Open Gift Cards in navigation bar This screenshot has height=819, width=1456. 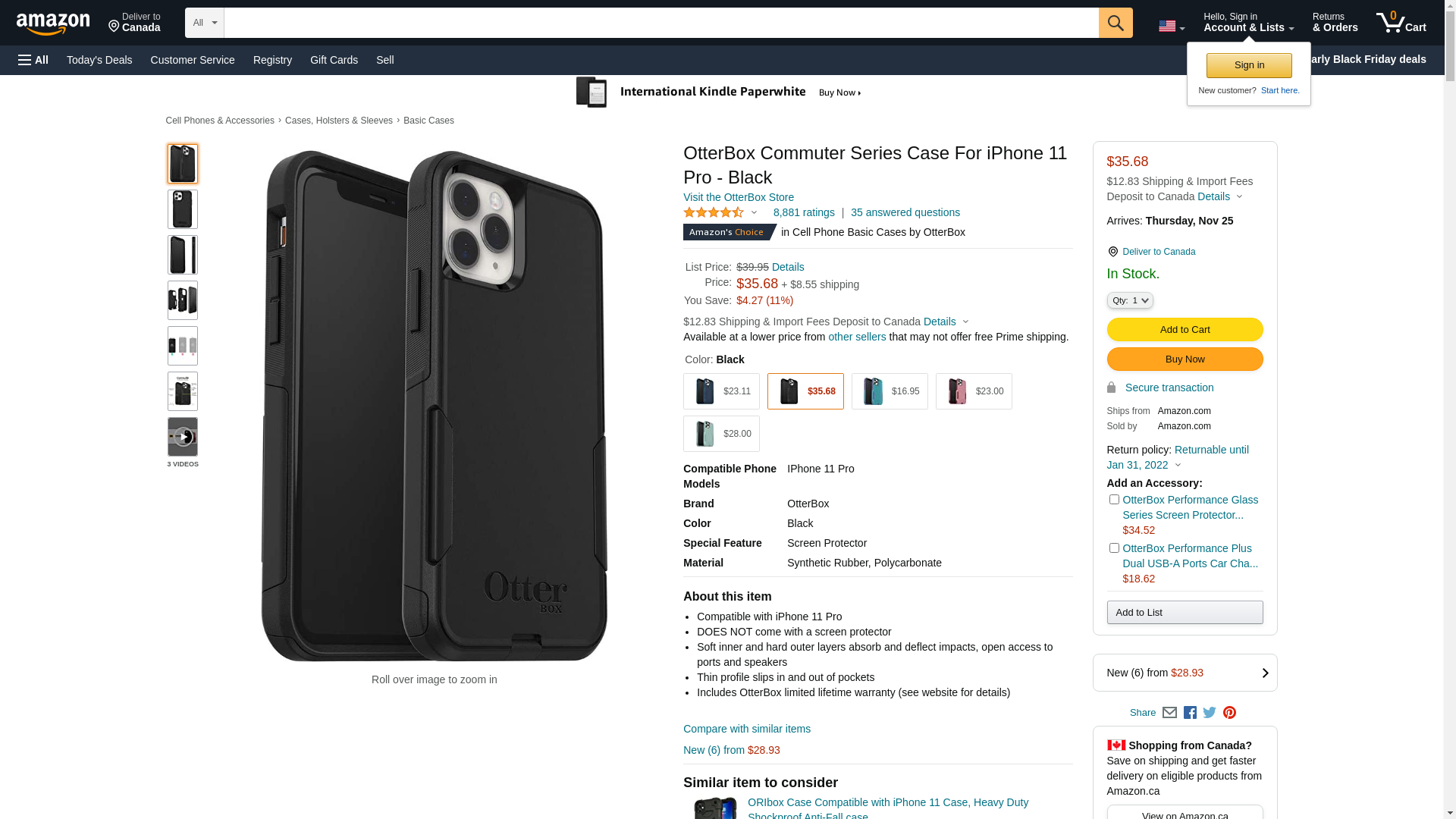coord(334,60)
